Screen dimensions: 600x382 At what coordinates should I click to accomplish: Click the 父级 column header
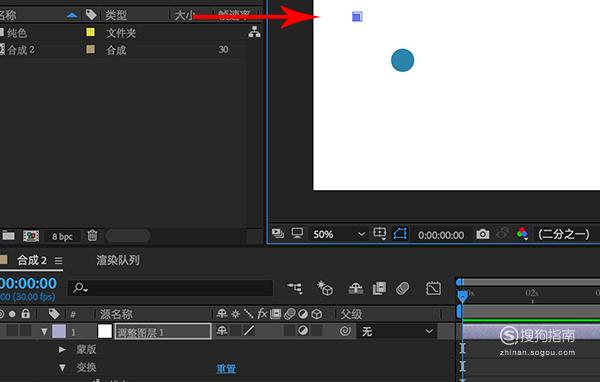coord(351,314)
